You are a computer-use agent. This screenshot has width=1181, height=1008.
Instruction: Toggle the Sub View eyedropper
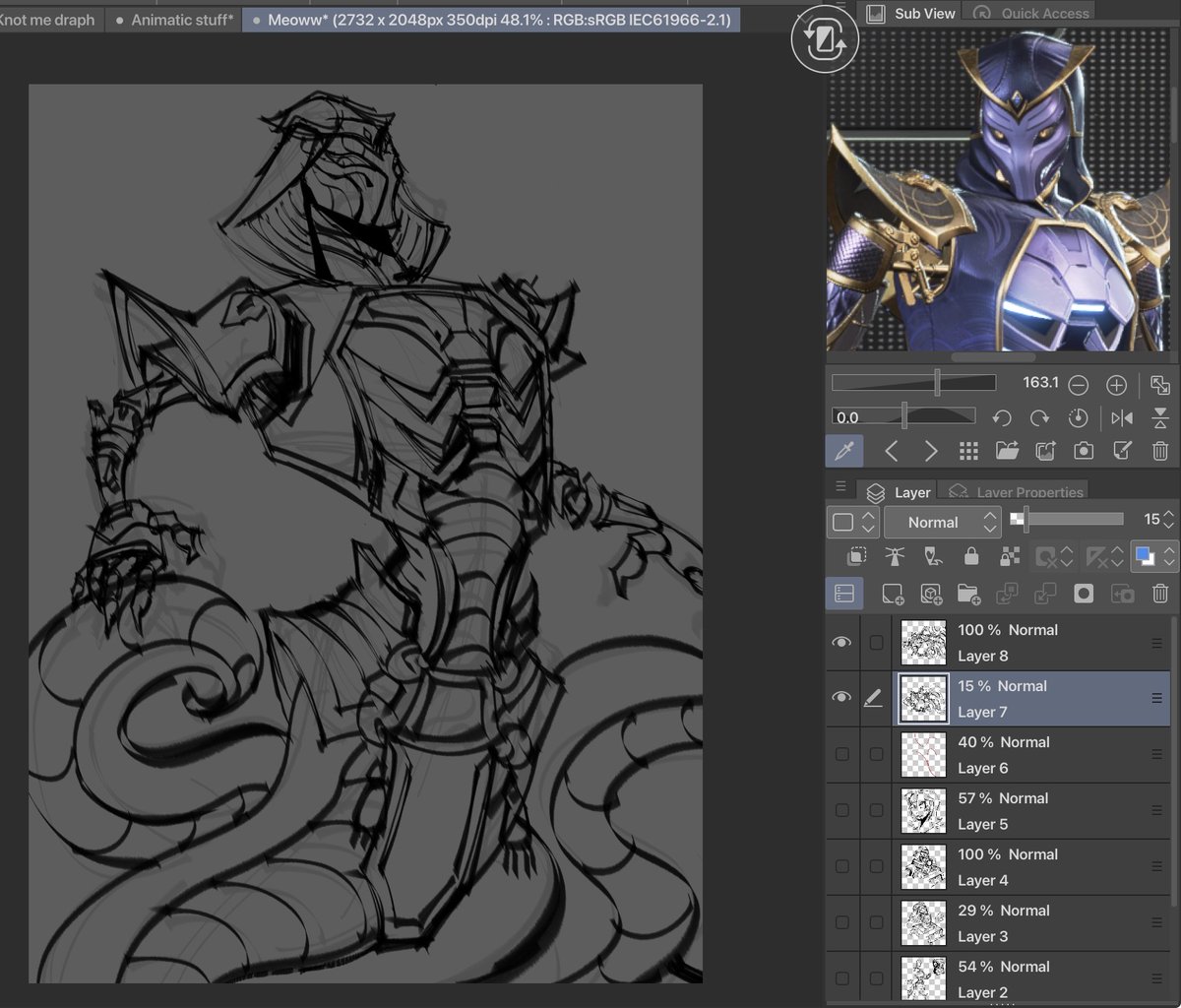[x=843, y=451]
